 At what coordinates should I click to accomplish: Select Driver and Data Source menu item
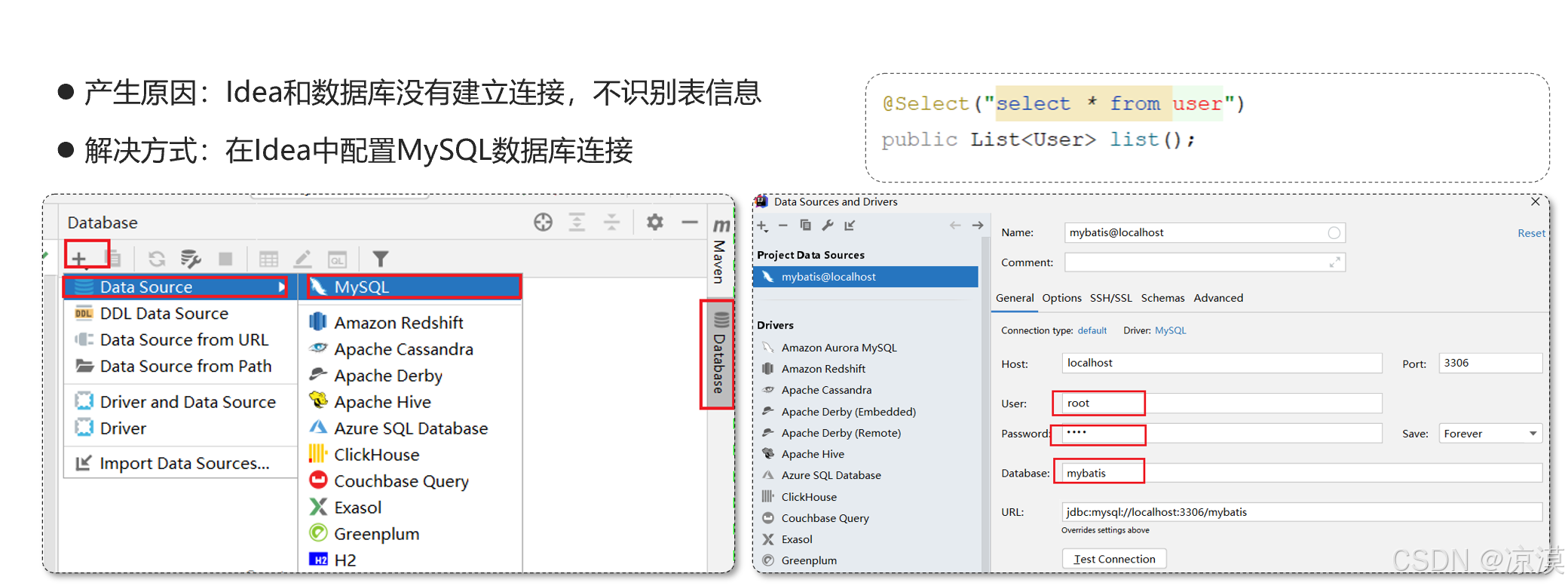click(187, 402)
